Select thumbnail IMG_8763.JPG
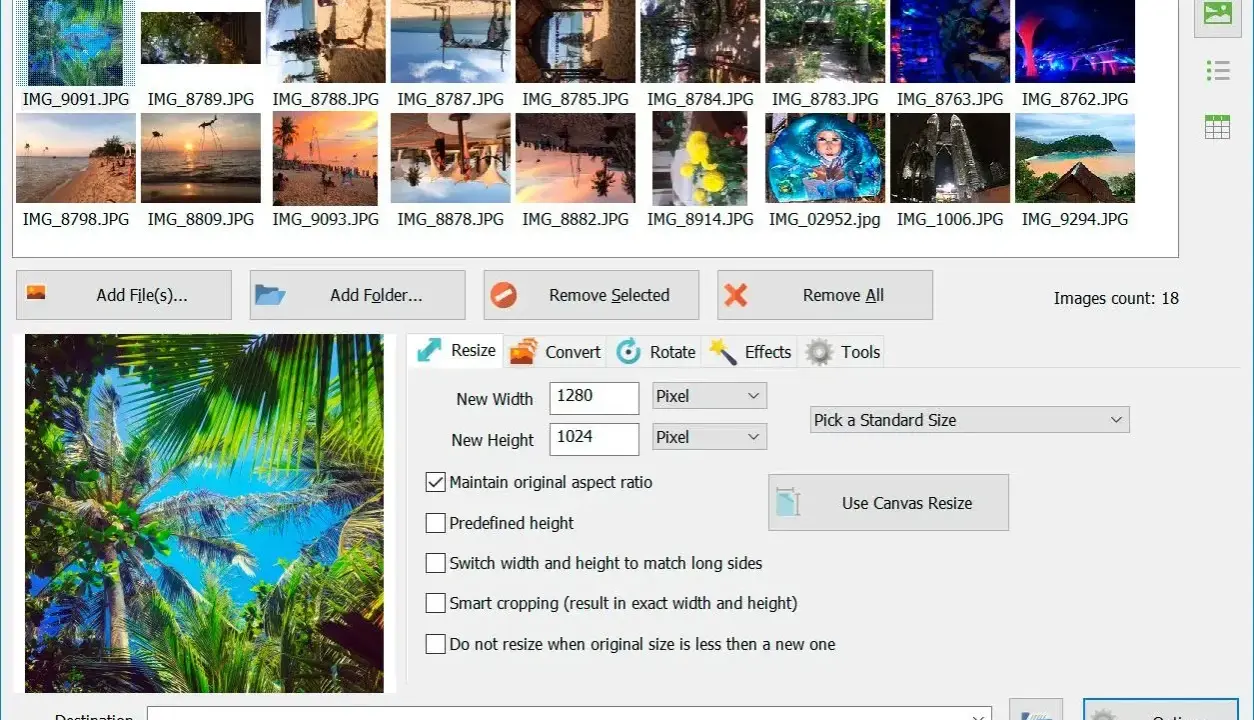 click(x=950, y=41)
